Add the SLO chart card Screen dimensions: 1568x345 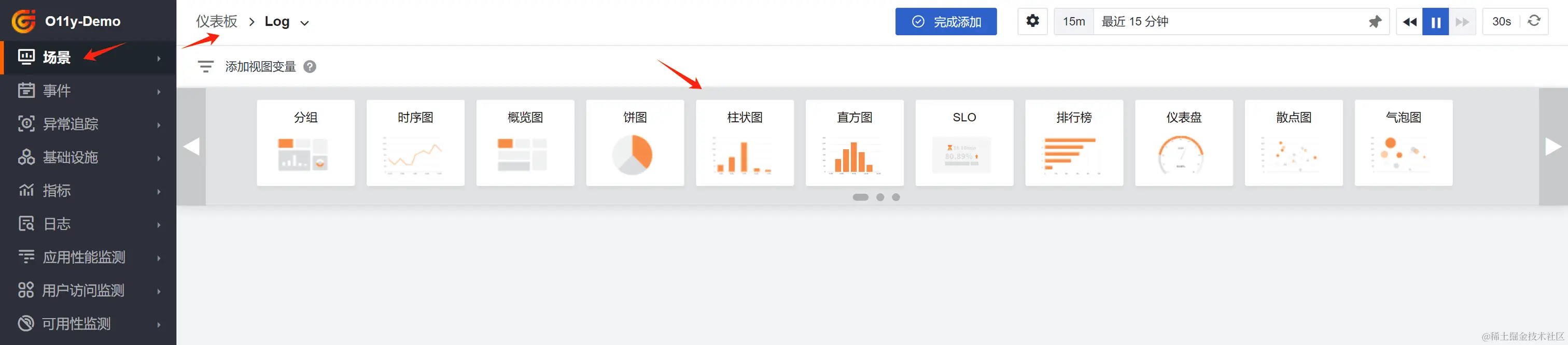(x=964, y=143)
